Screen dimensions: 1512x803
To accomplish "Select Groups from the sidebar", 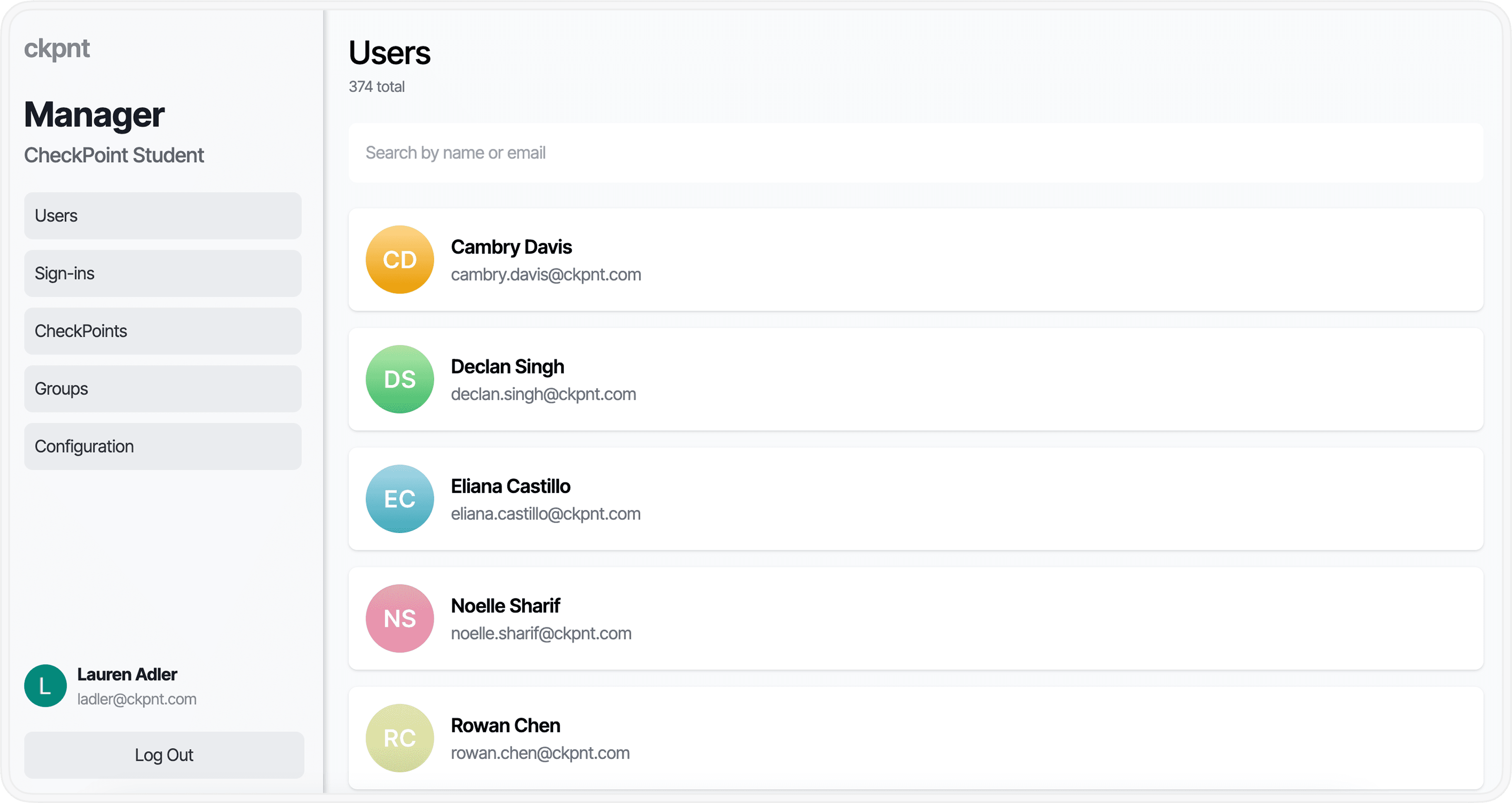I will click(162, 388).
